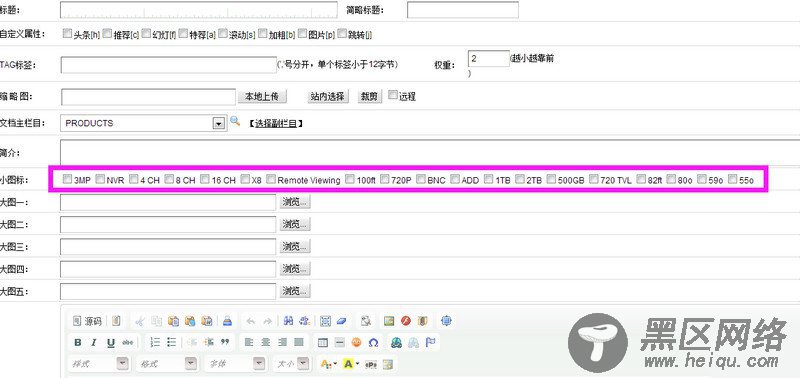Viewport: 800px width, 378px height.
Task: Click the Remove Format eraser icon
Action: tap(342, 321)
